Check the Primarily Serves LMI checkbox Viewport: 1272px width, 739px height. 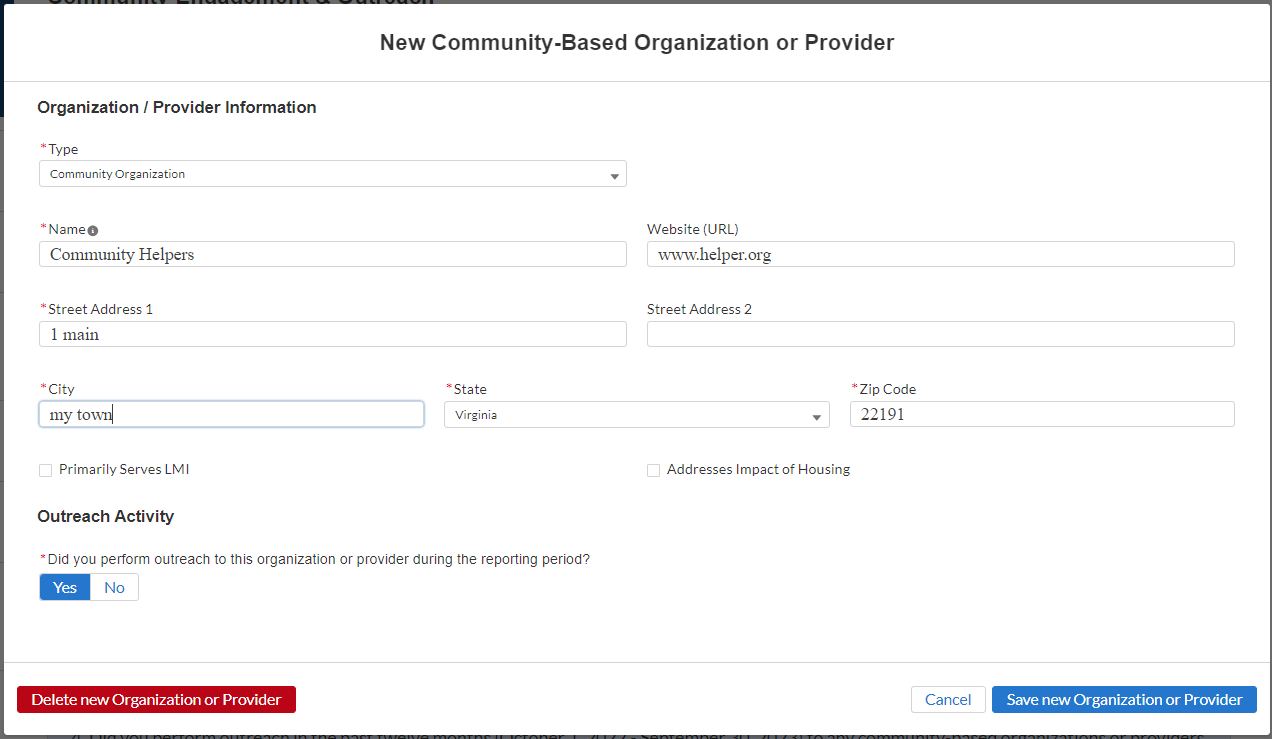[45, 470]
